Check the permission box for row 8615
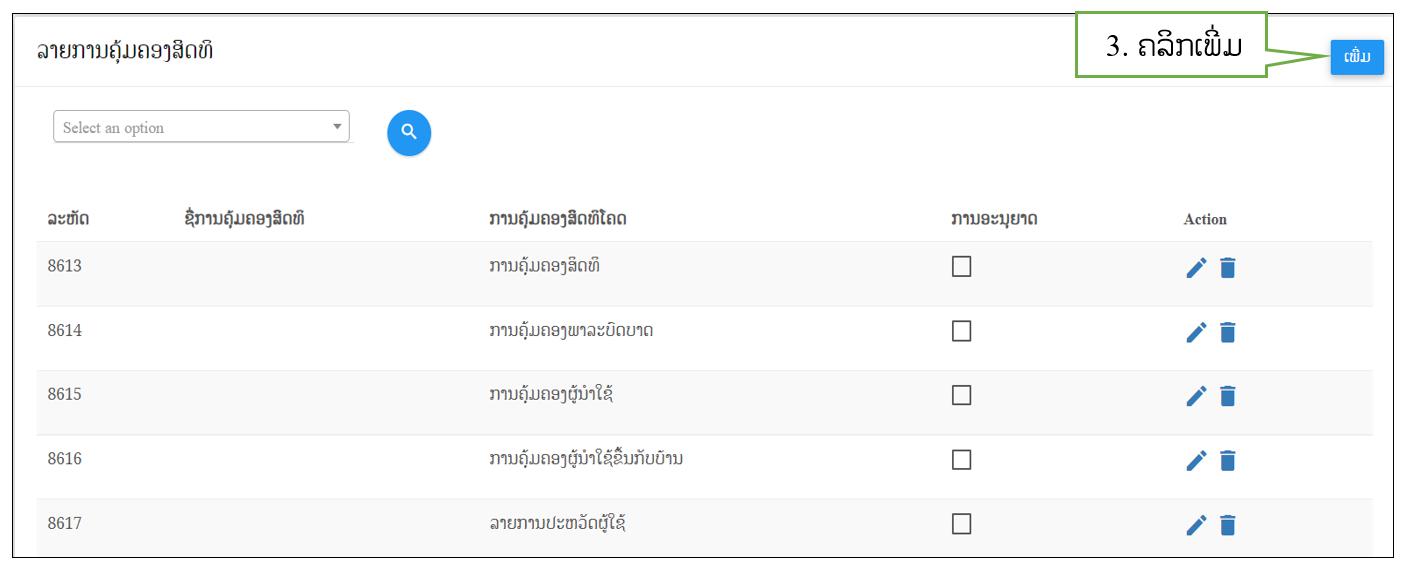The height and width of the screenshot is (567, 1405). [962, 395]
